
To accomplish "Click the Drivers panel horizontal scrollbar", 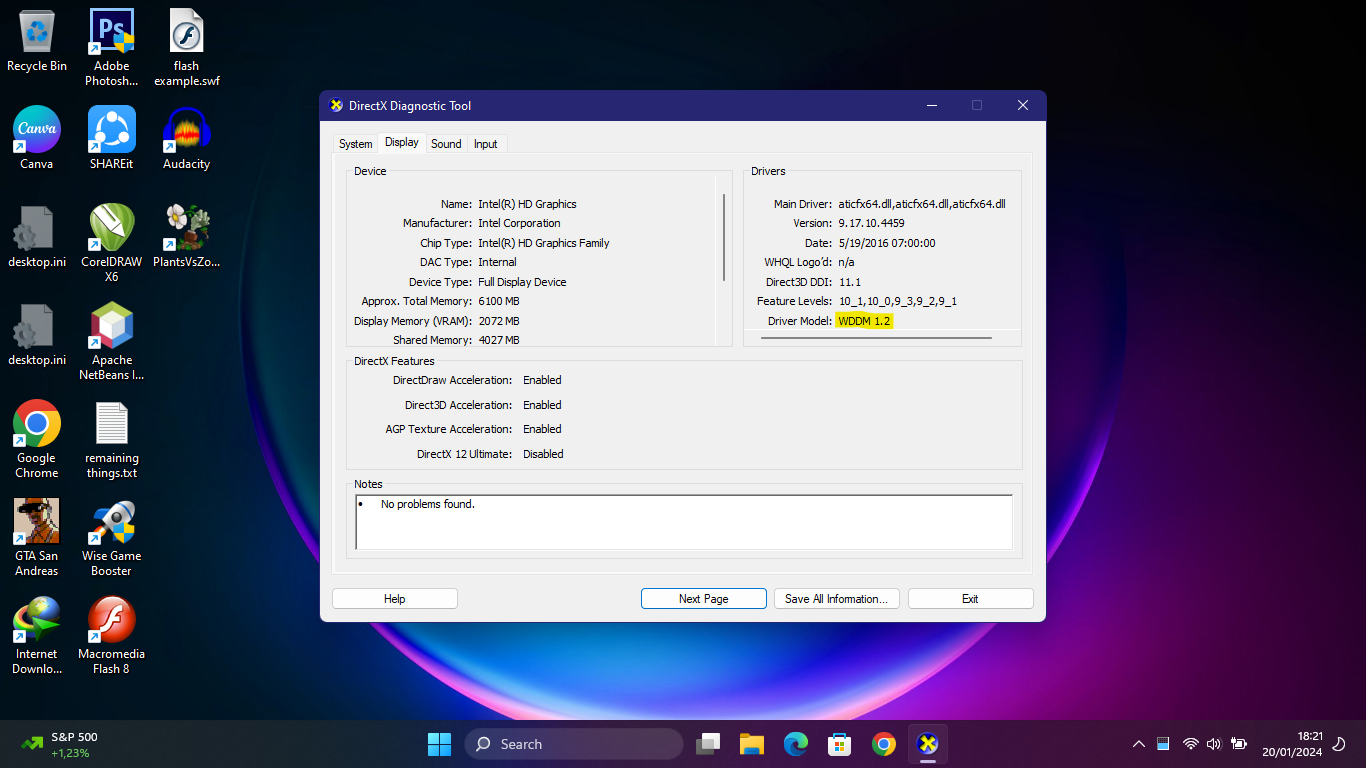I will tap(876, 338).
